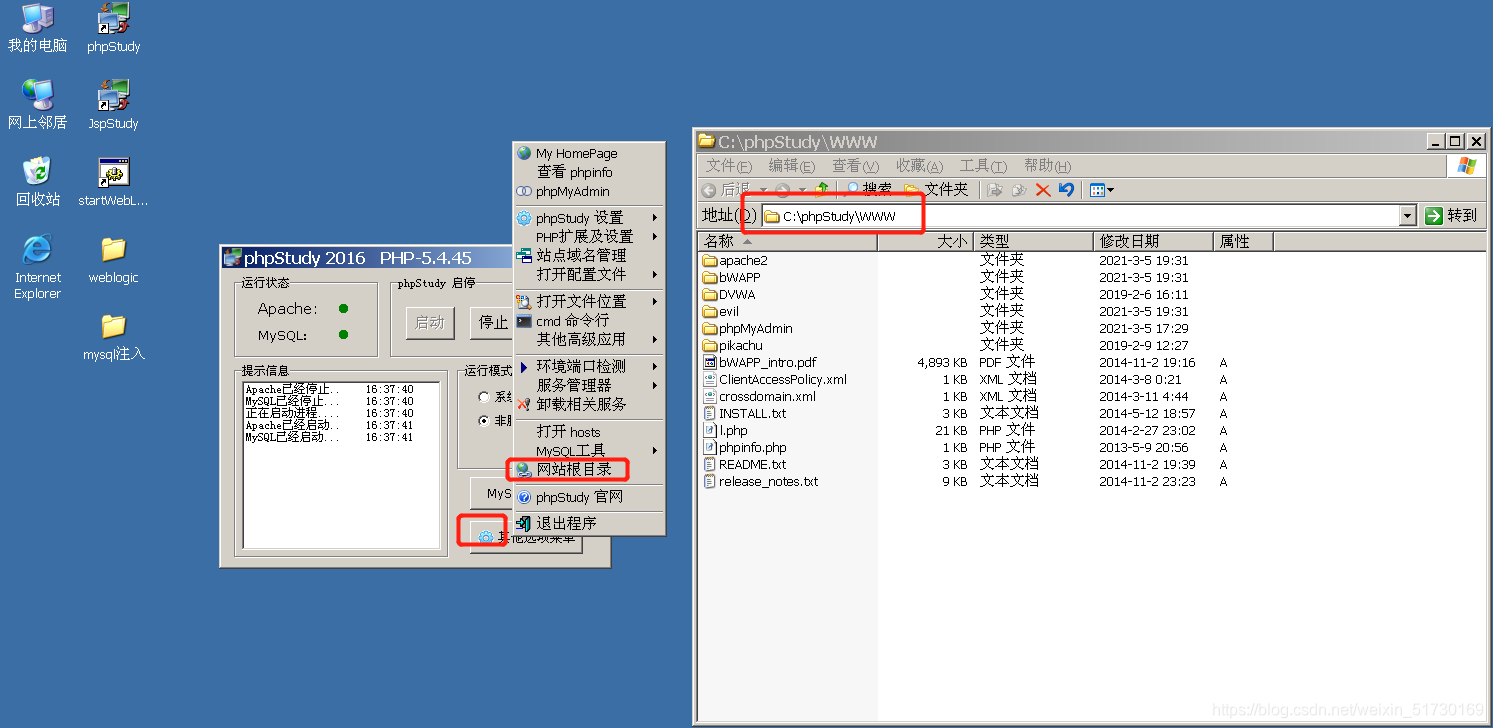Expand the address bar dropdown list
Viewport: 1493px width, 728px height.
(x=1408, y=215)
